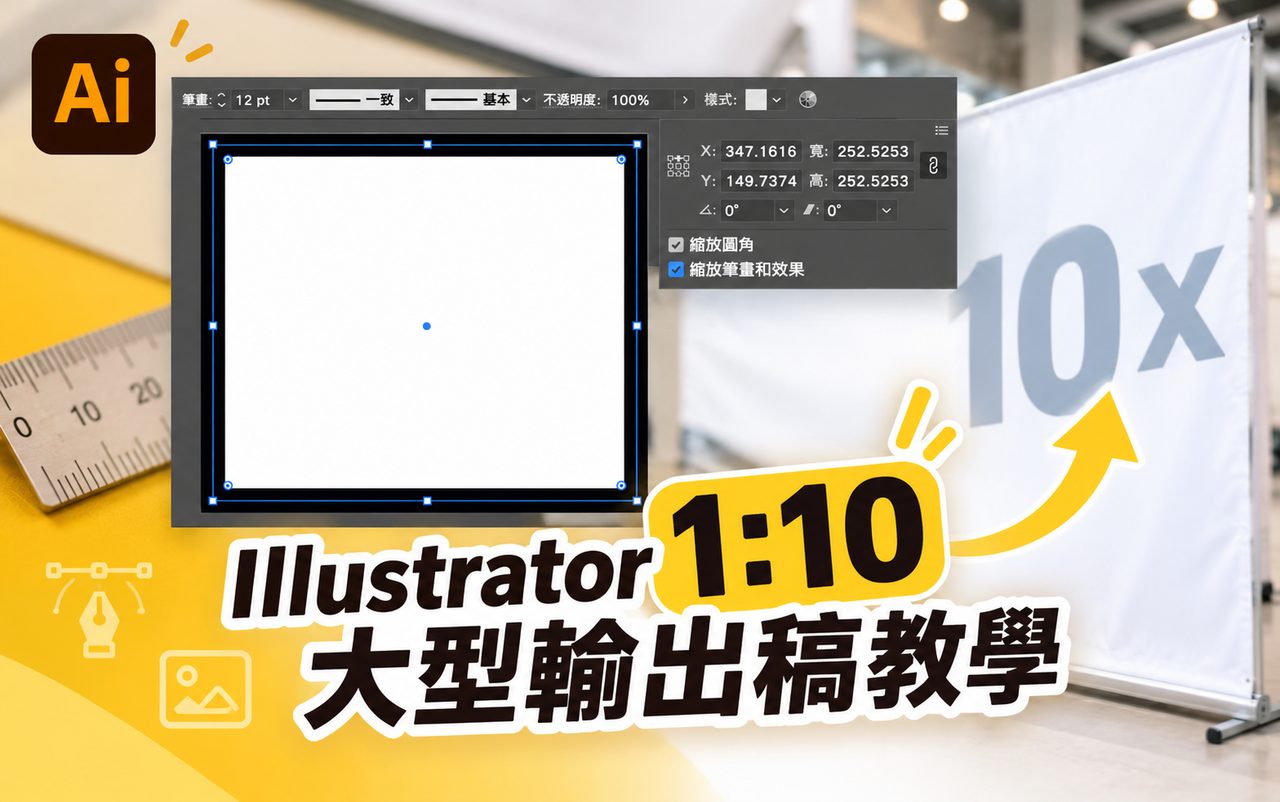The width and height of the screenshot is (1280, 802).
Task: Click the opacity 100% field
Action: (641, 100)
